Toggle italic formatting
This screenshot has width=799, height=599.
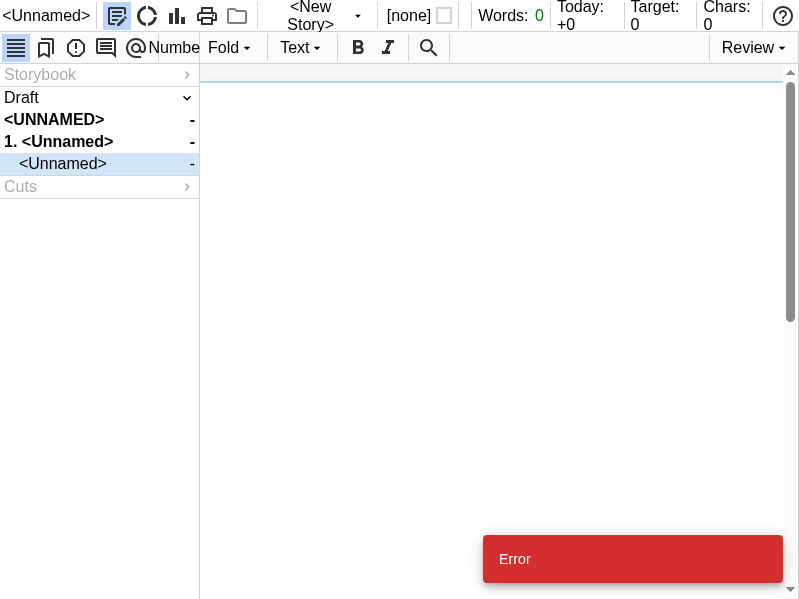click(388, 47)
